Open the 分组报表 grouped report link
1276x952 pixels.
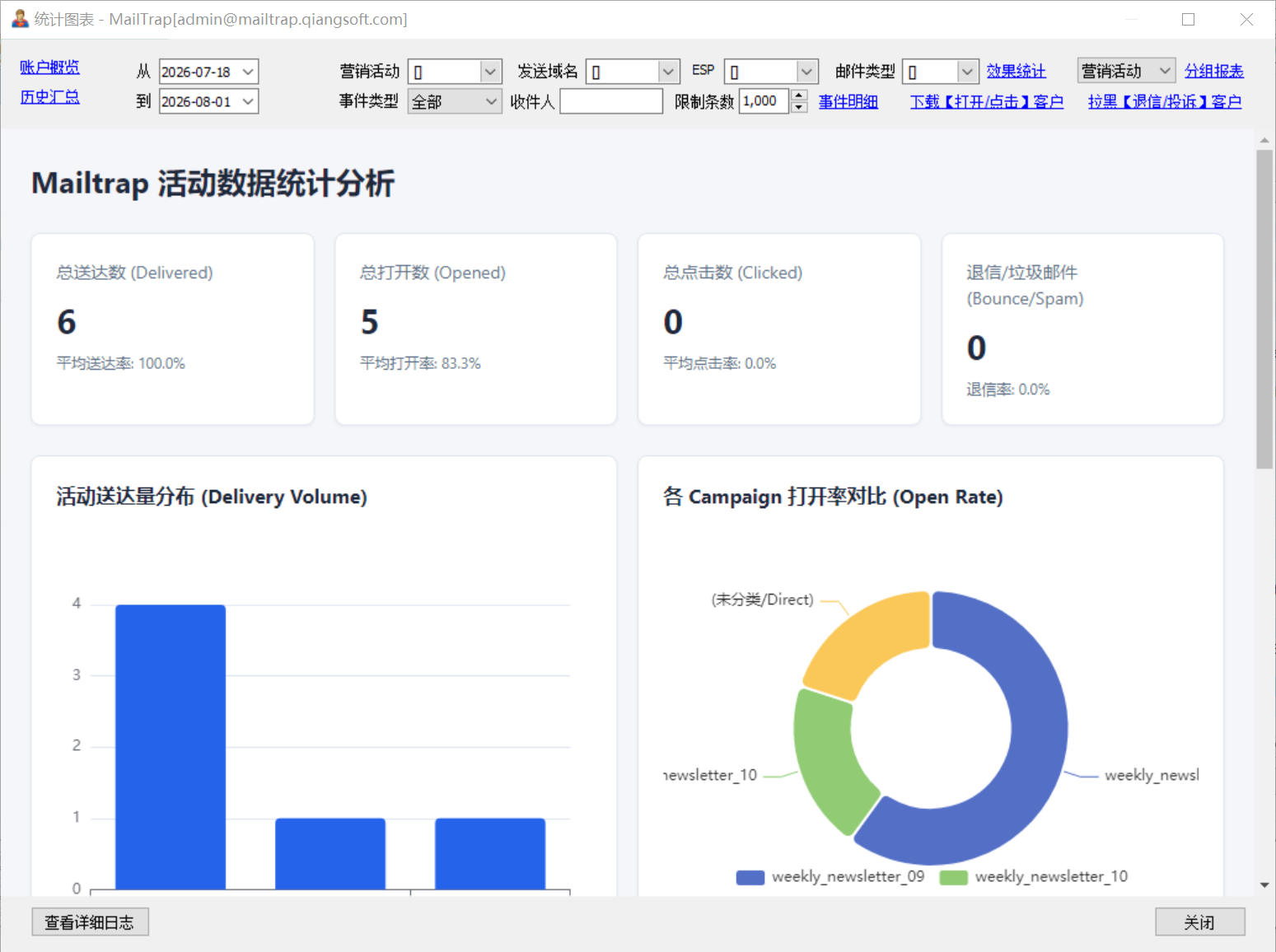coord(1214,72)
